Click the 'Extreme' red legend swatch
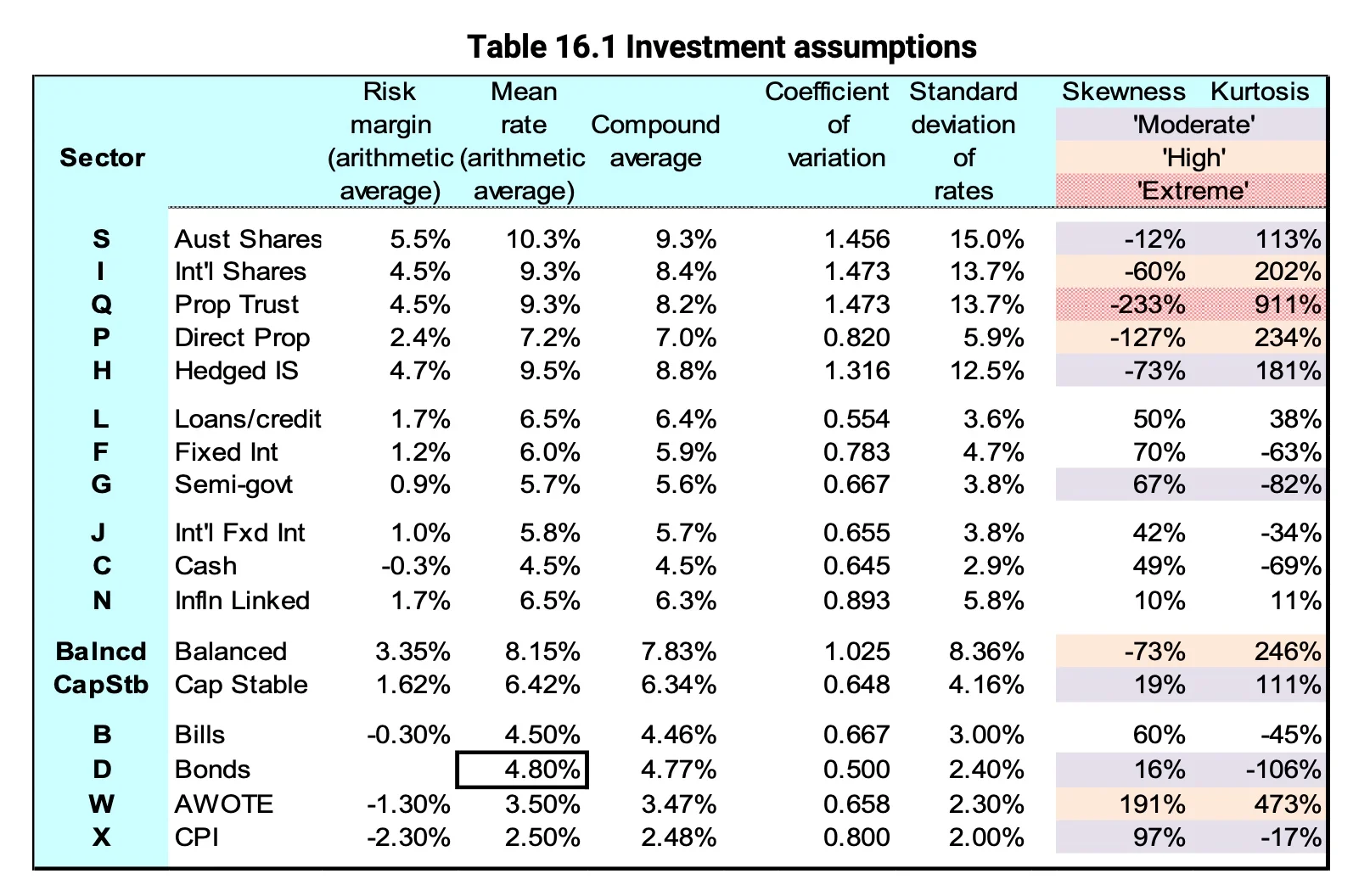This screenshot has width=1370, height=896. tap(1192, 190)
